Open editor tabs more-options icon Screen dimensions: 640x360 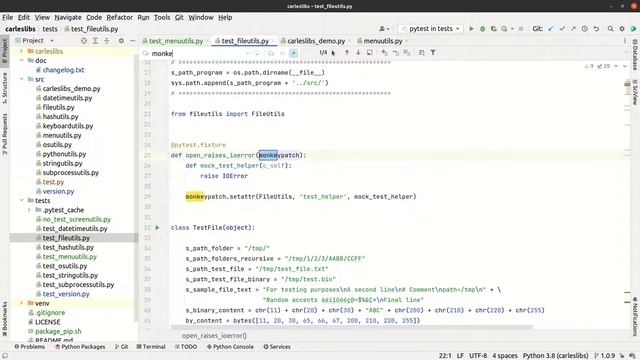624,40
